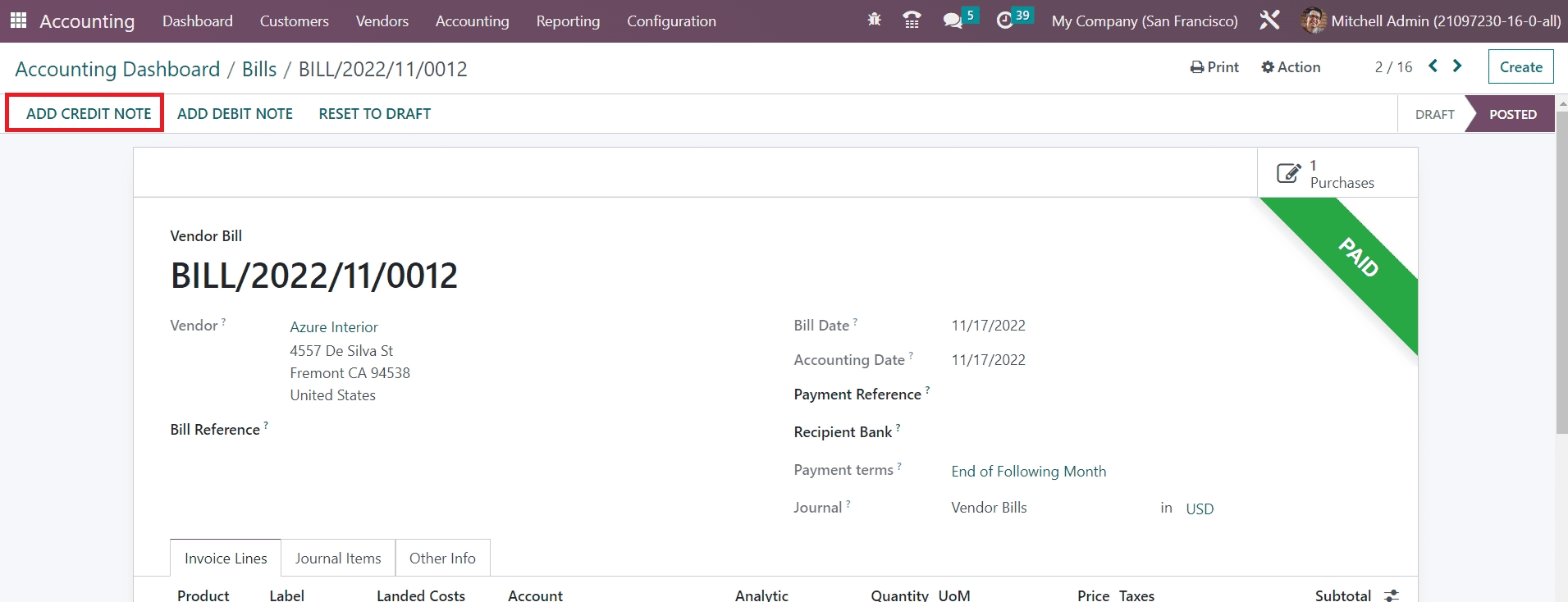
Task: Go to the next bill record arrow
Action: 1457,66
